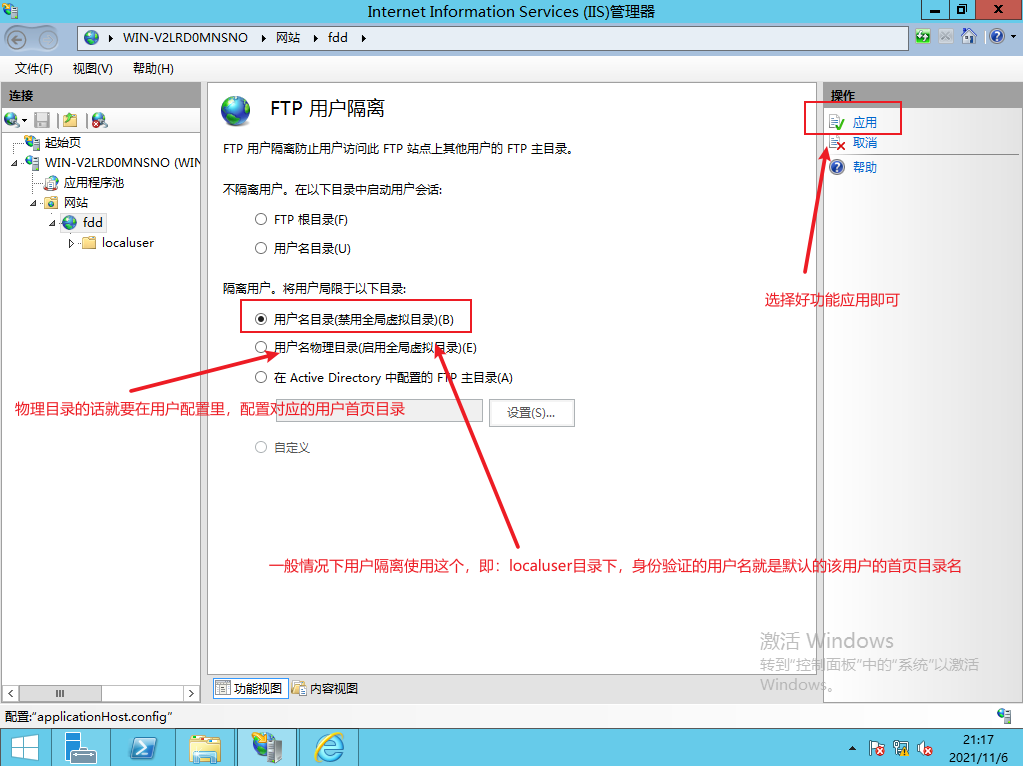Switch to 功能视图 tab
1023x766 pixels.
[251, 688]
